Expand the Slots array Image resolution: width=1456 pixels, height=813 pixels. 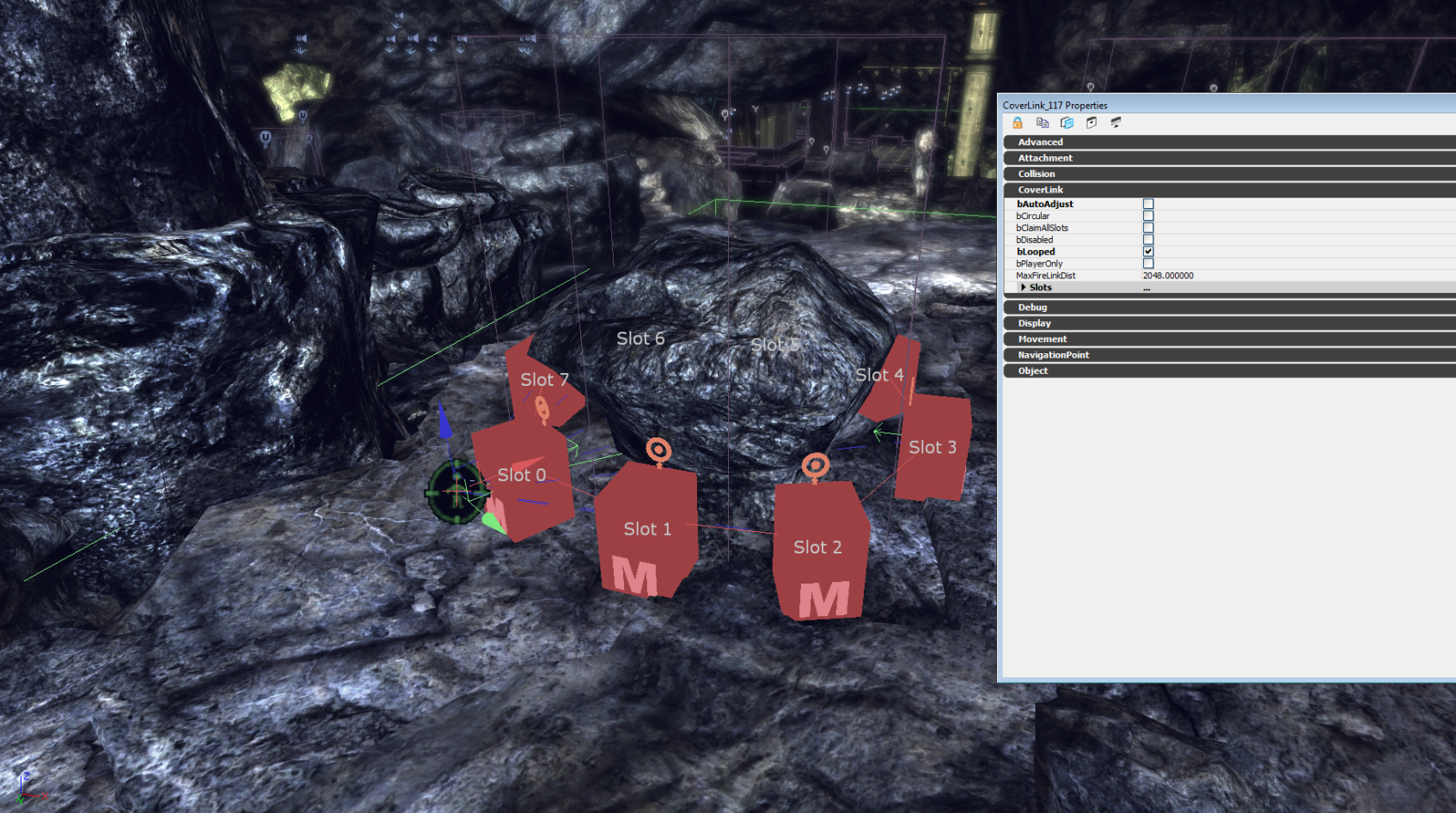click(x=1023, y=287)
